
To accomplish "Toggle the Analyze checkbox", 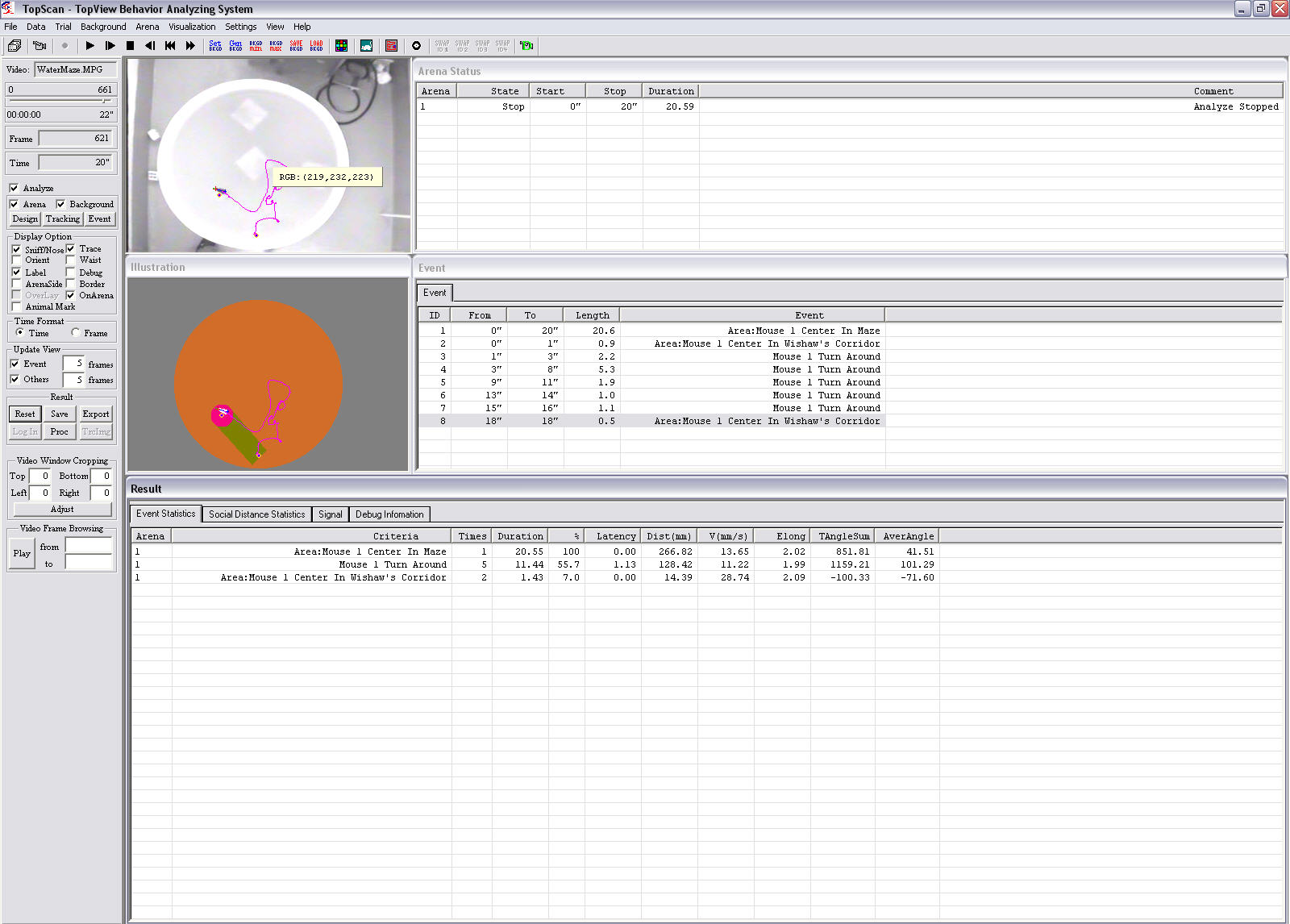I will coord(14,188).
